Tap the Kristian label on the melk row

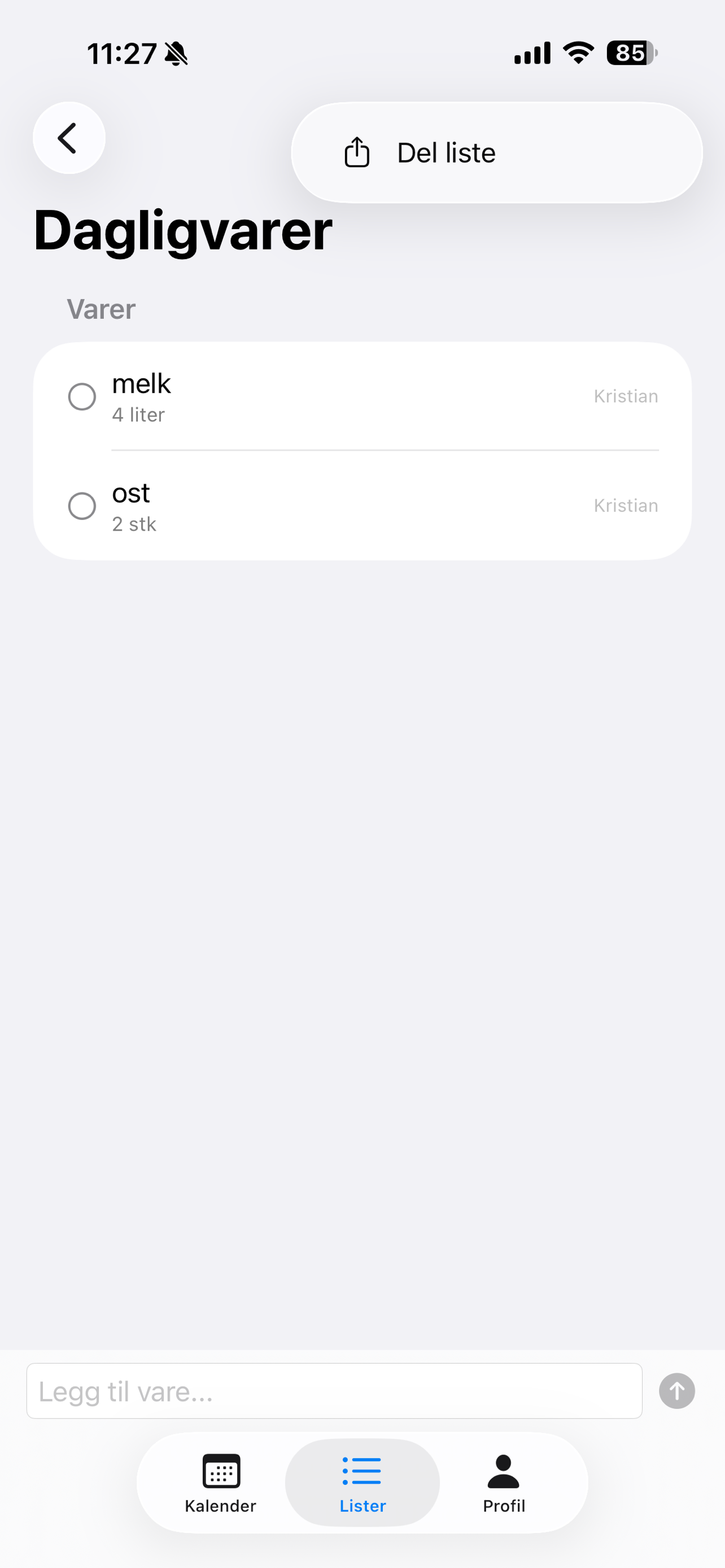626,396
